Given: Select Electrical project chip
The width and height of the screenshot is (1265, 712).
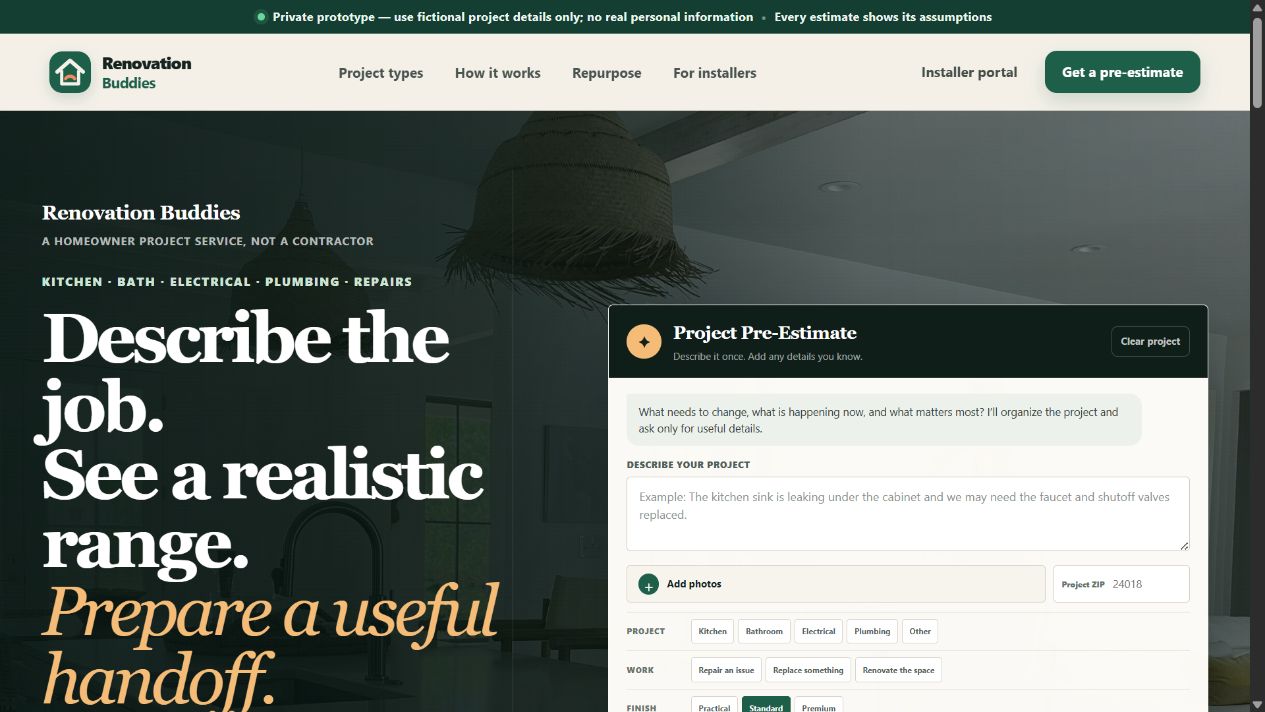Looking at the screenshot, I should pyautogui.click(x=818, y=631).
